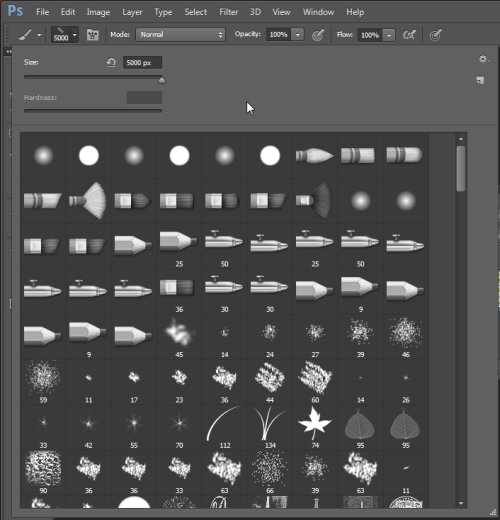Enable pressure for size icon

tap(436, 35)
